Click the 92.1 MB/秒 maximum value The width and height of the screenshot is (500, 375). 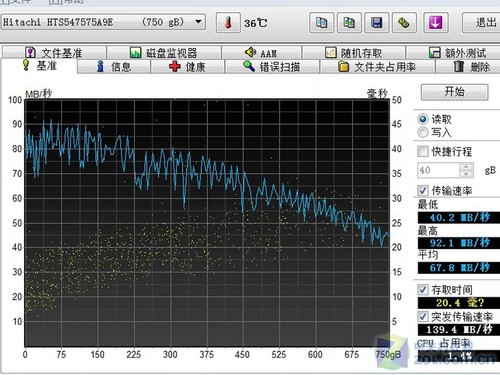[x=459, y=243]
